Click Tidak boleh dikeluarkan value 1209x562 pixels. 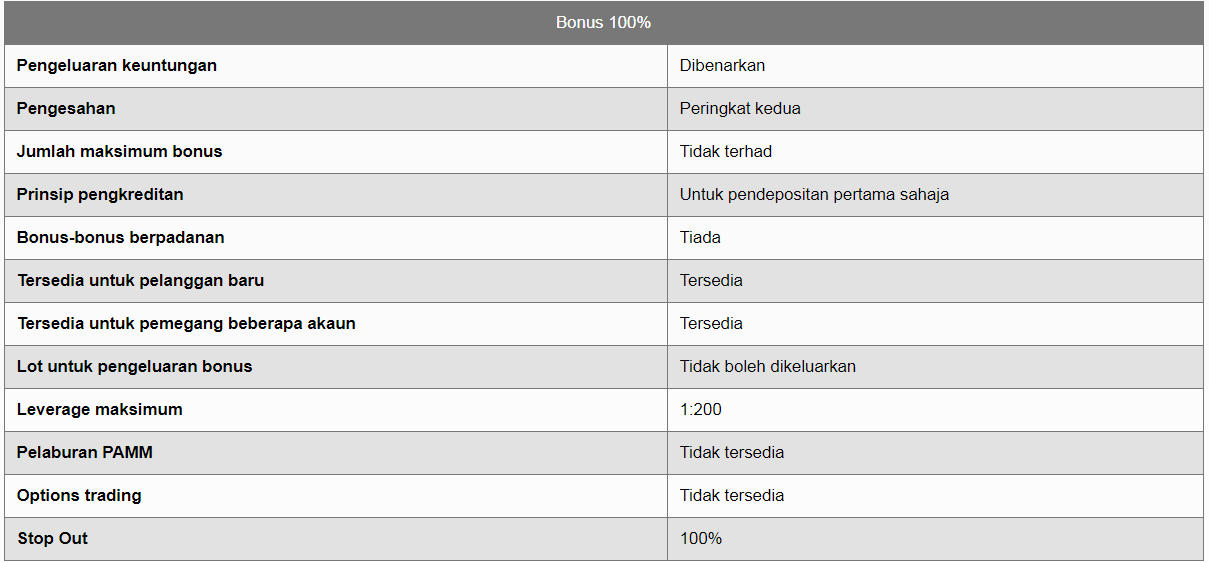pyautogui.click(x=768, y=367)
